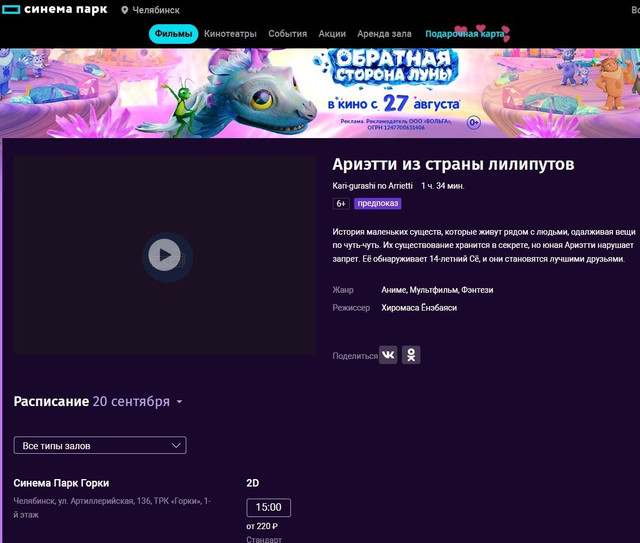Image resolution: width=640 pixels, height=543 pixels.
Task: Open the Акции menu item
Action: [332, 34]
